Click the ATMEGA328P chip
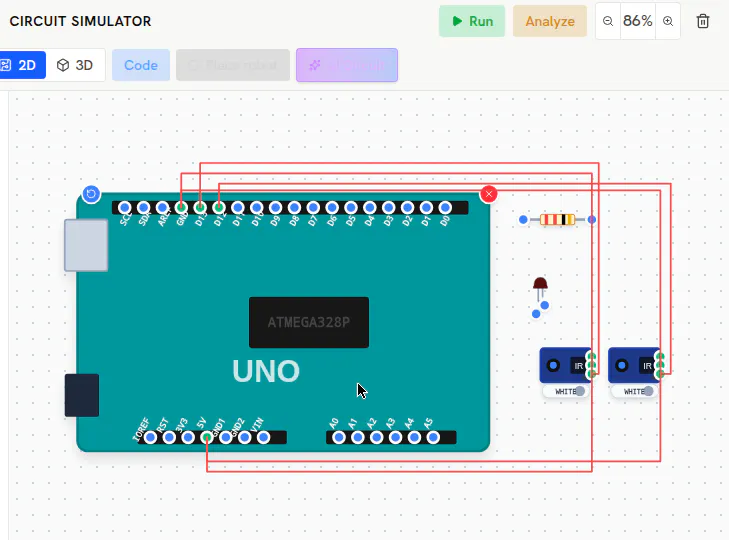 pos(309,322)
